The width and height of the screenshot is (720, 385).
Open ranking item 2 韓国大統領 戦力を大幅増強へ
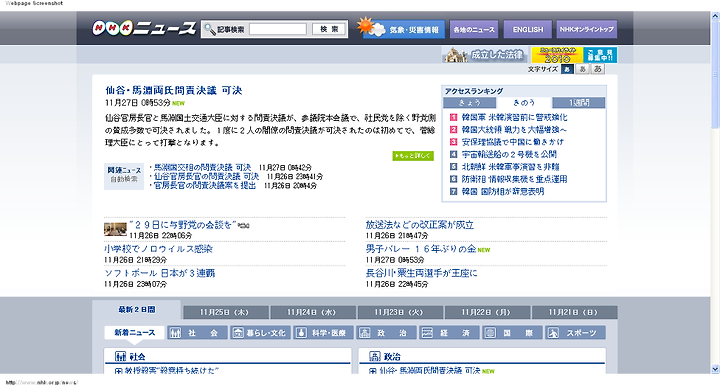(514, 130)
